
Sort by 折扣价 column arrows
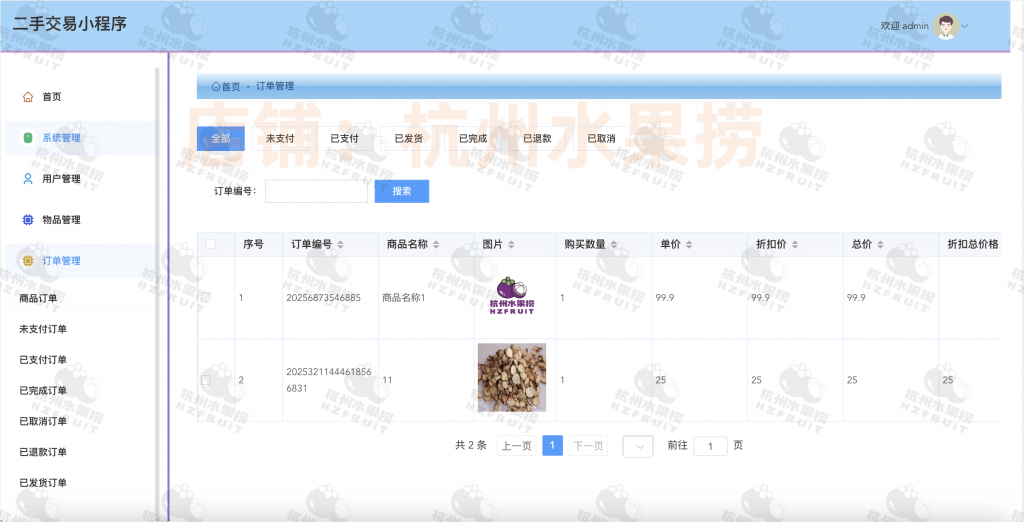(795, 244)
